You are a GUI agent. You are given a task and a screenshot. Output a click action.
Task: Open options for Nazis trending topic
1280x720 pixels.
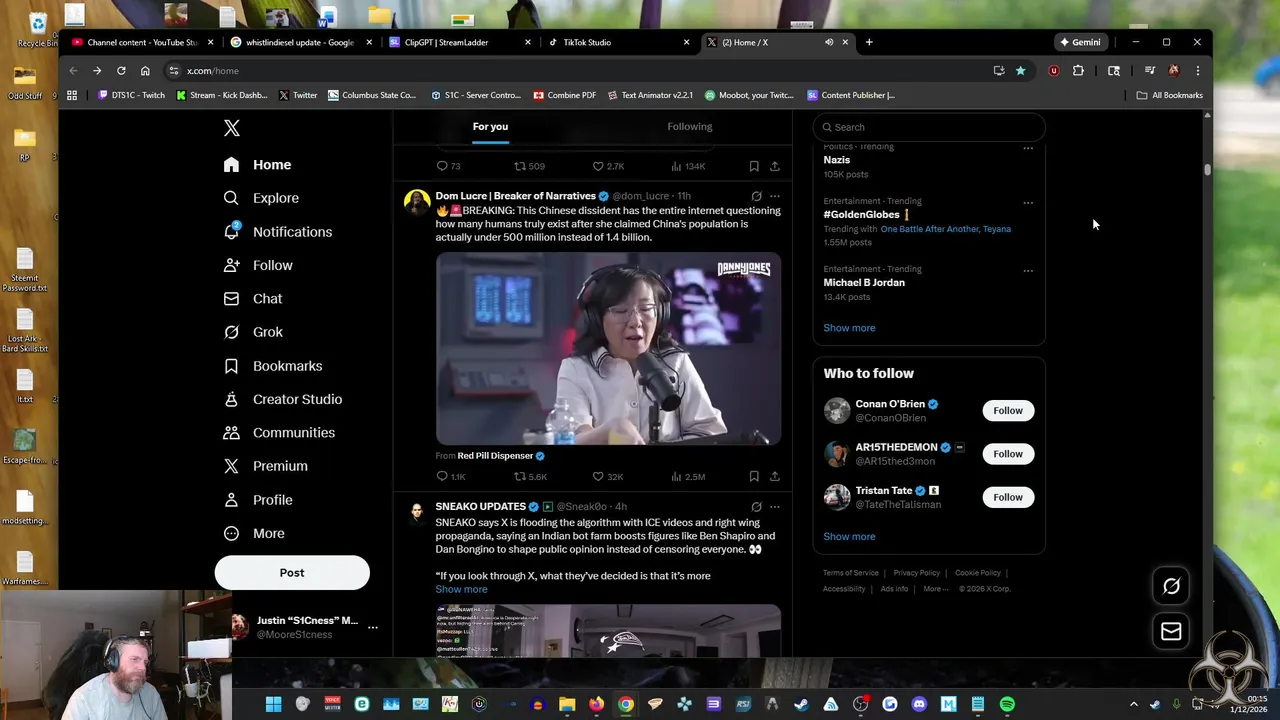point(1027,148)
